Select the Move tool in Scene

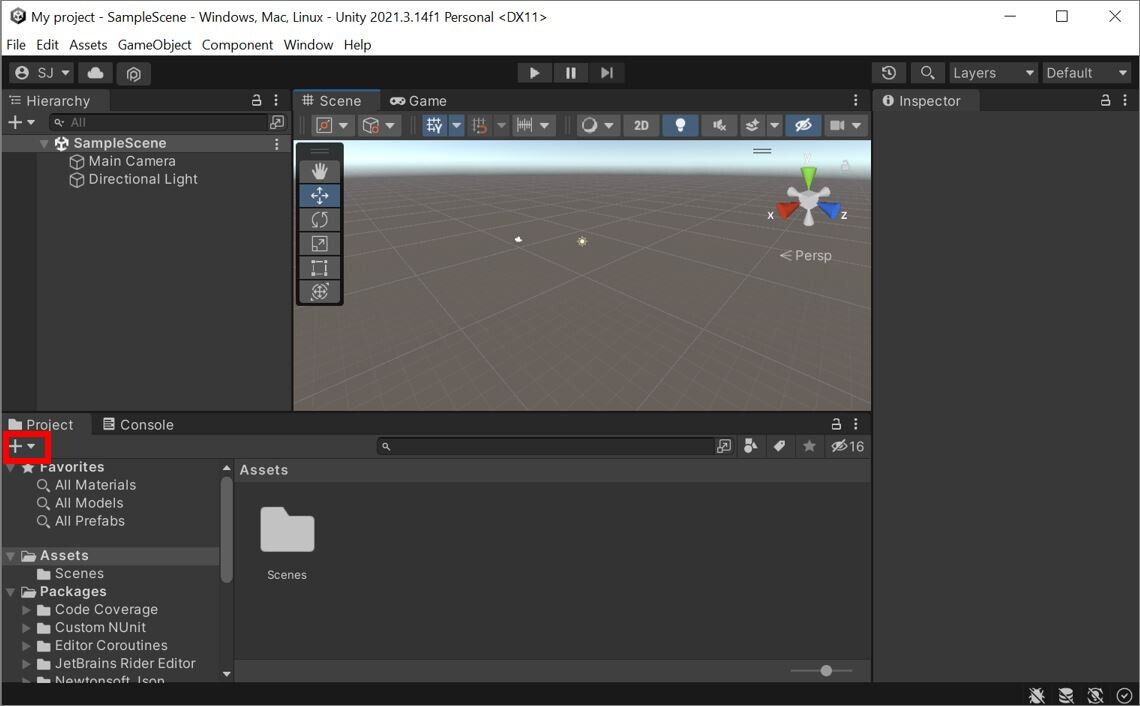tap(319, 196)
